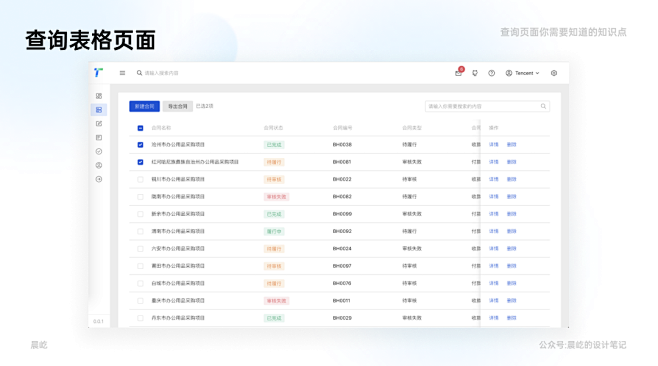Open the login arrow-circle sidebar icon
The height and width of the screenshot is (366, 658).
click(x=99, y=179)
